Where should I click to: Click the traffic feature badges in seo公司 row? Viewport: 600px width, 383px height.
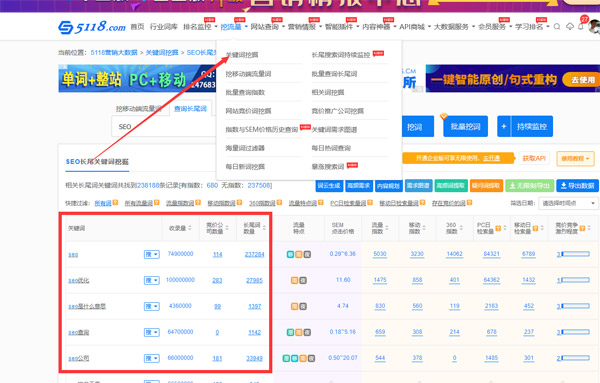(x=299, y=359)
